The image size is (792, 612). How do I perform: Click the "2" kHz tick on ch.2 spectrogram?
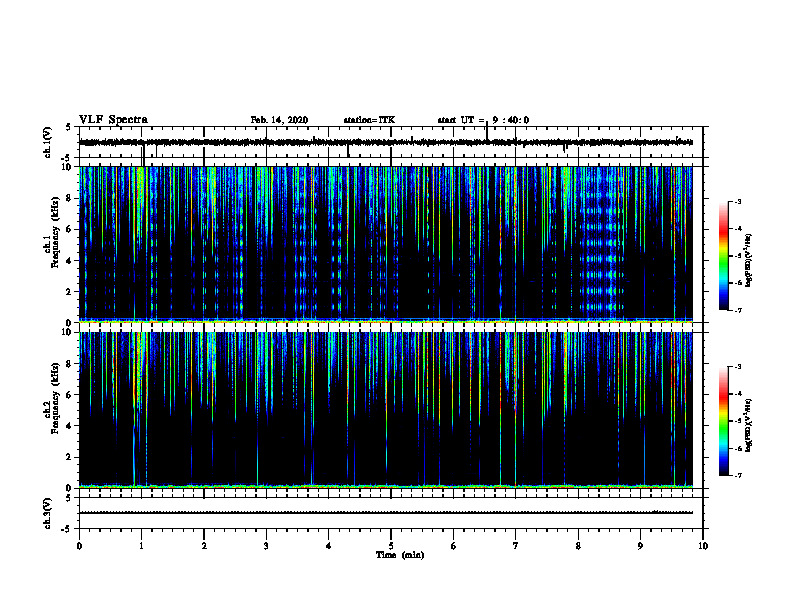70,457
